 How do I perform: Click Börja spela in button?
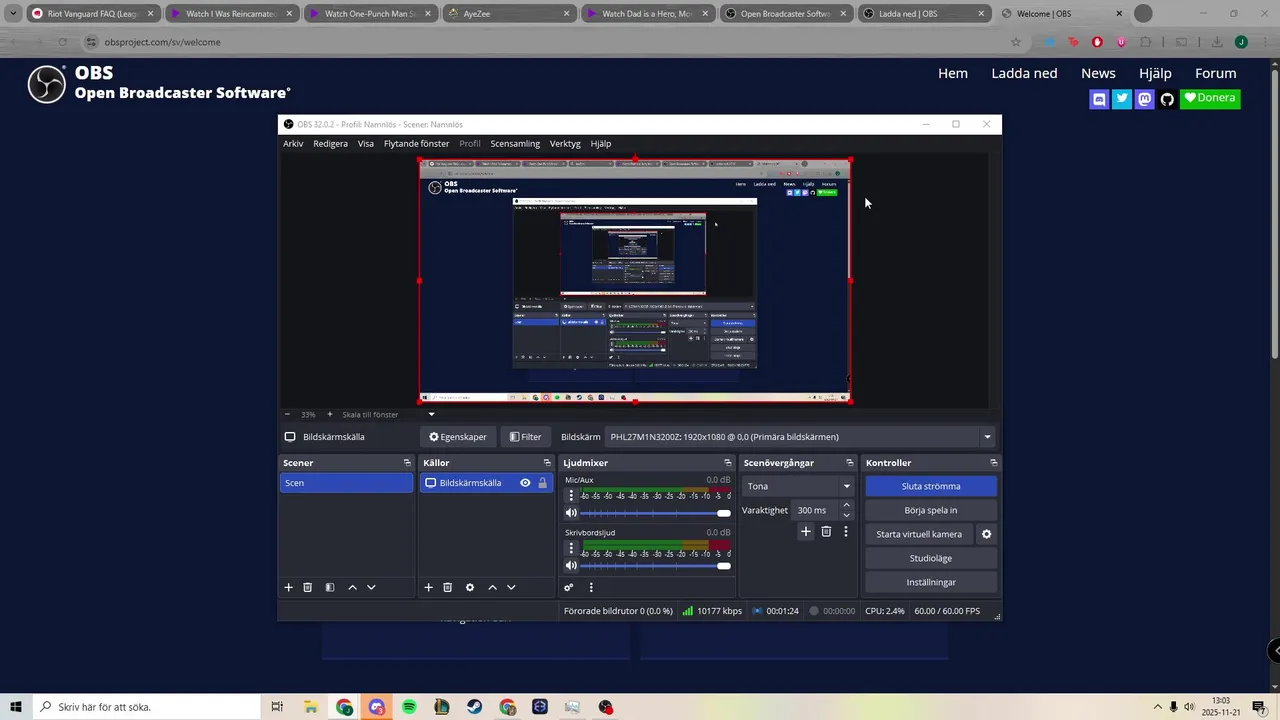(x=931, y=510)
